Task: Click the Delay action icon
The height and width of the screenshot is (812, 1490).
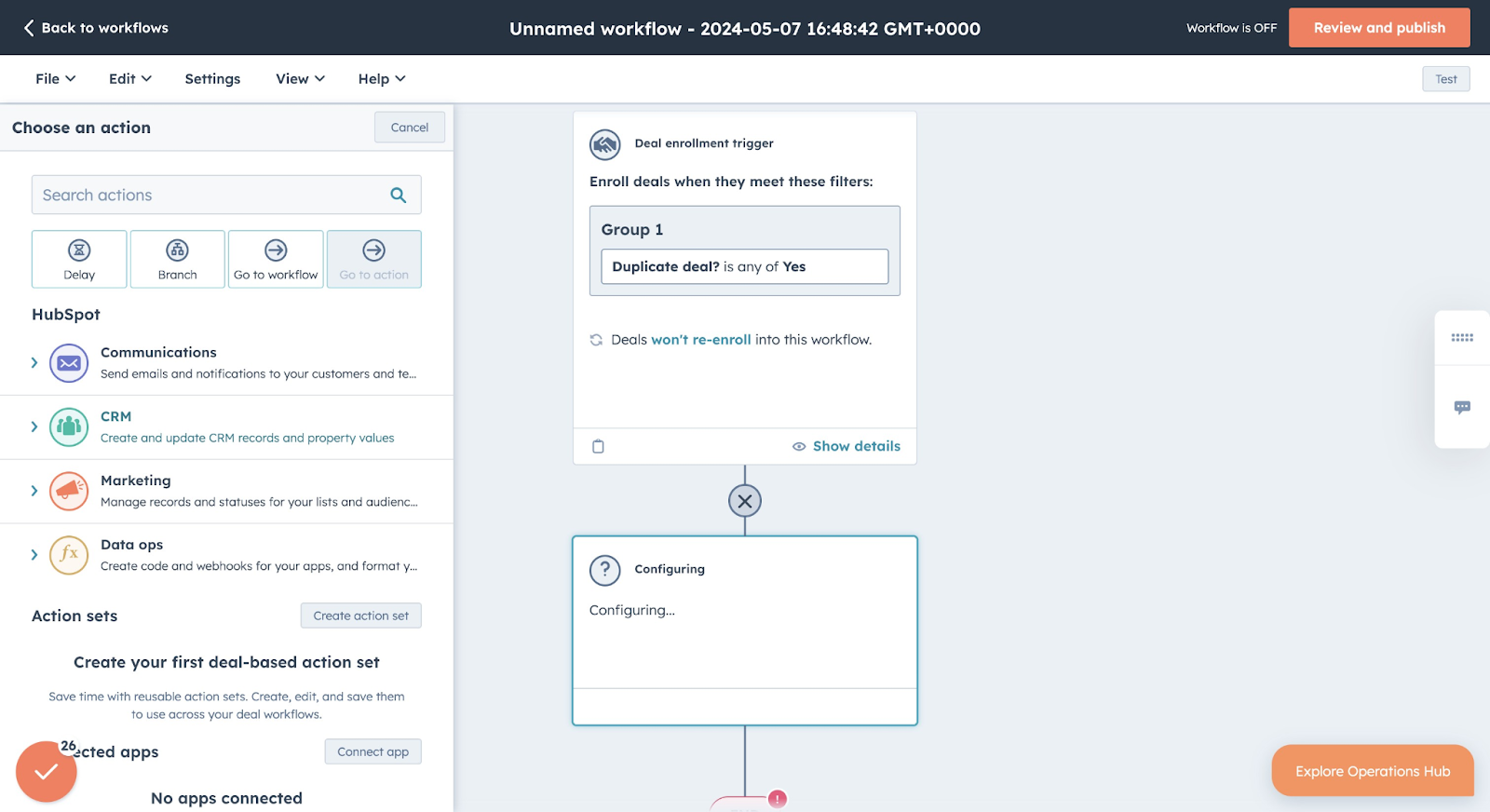Action: [x=79, y=250]
